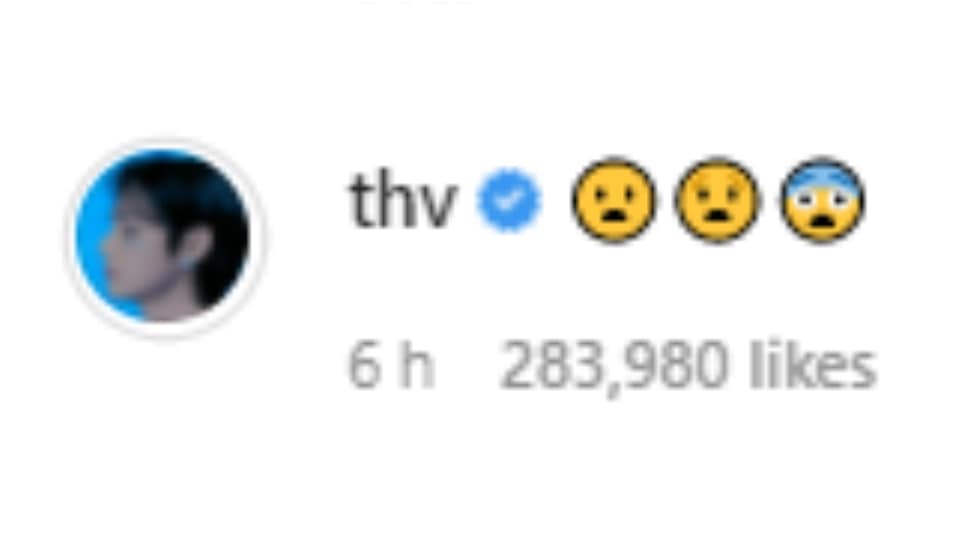Viewport: 960px width, 540px height.
Task: Select the second anguished face emoji
Action: coord(717,200)
